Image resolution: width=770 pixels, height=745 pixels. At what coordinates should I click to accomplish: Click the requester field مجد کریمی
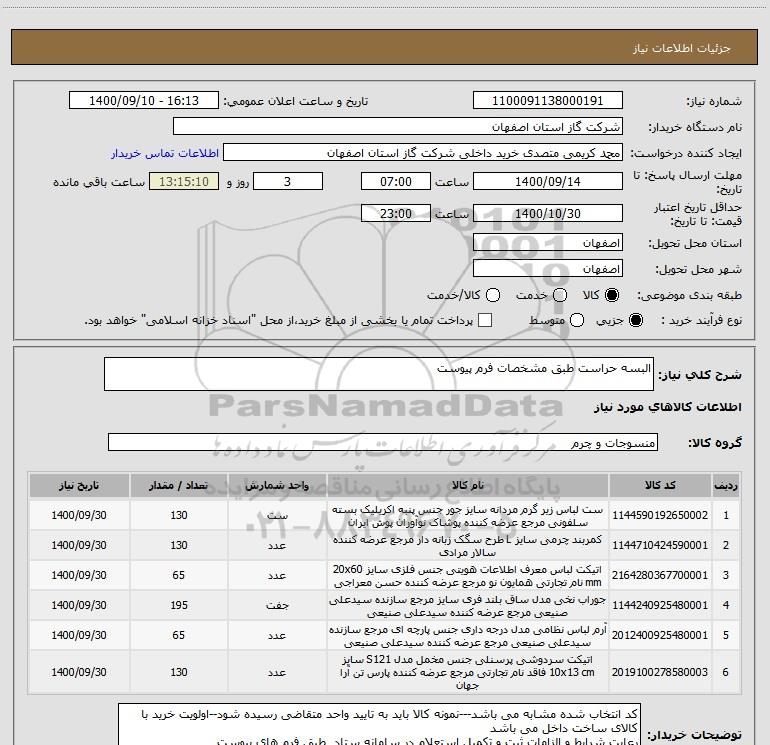[x=423, y=153]
